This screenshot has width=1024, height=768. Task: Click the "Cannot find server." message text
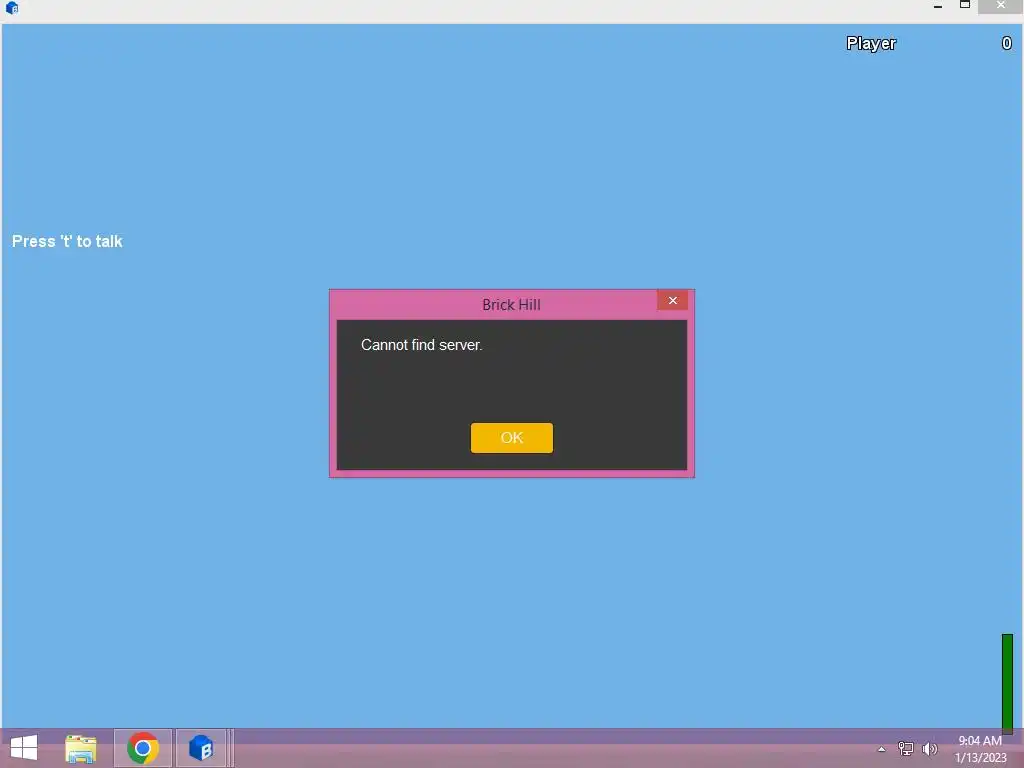click(x=421, y=345)
